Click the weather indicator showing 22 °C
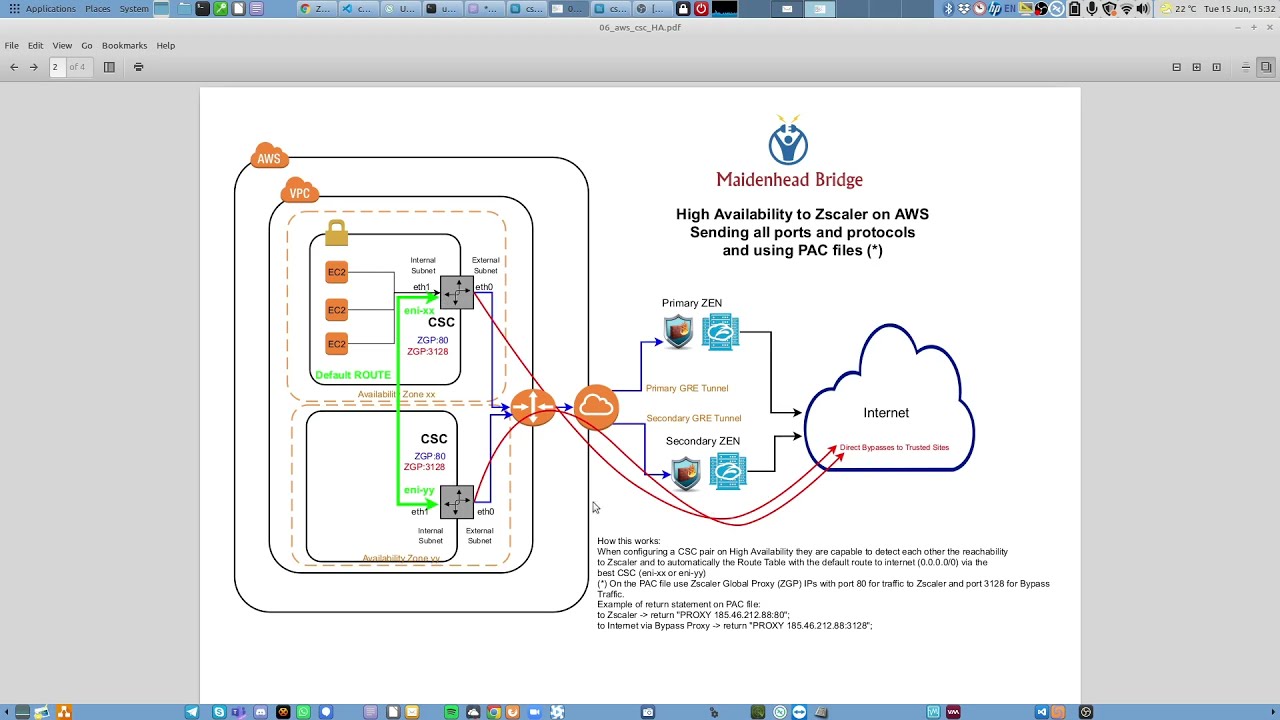The width and height of the screenshot is (1280, 720). tap(1176, 9)
